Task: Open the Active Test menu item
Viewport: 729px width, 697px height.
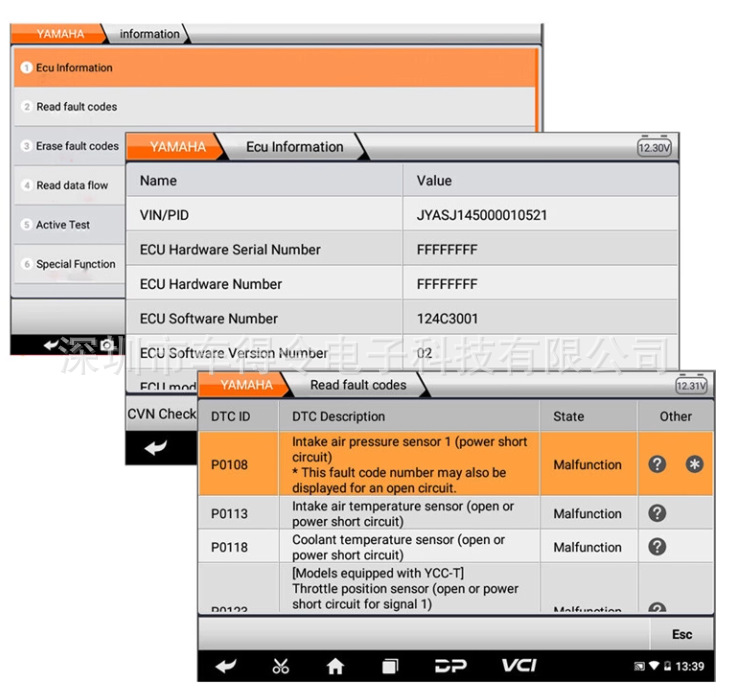Action: coord(70,225)
